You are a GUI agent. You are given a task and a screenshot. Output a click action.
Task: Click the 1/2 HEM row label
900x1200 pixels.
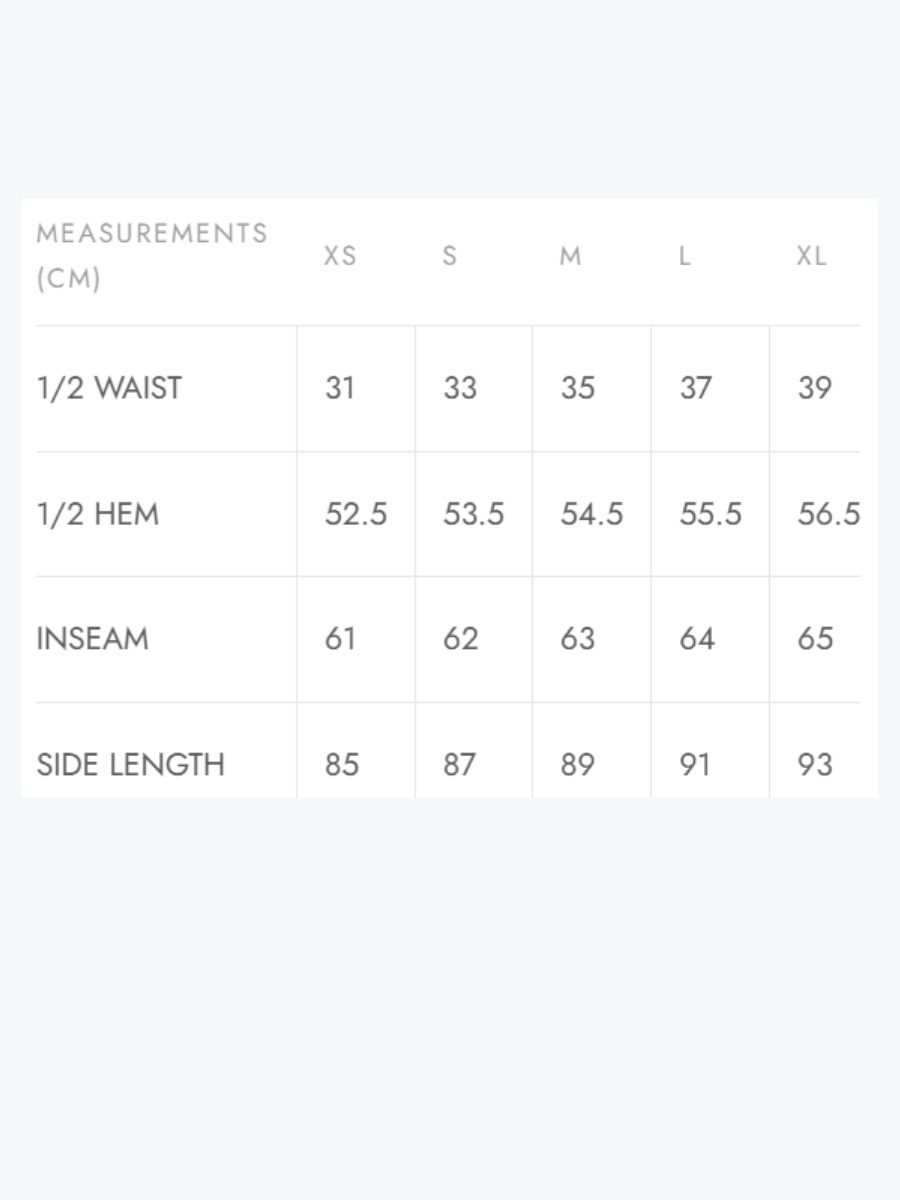(97, 514)
